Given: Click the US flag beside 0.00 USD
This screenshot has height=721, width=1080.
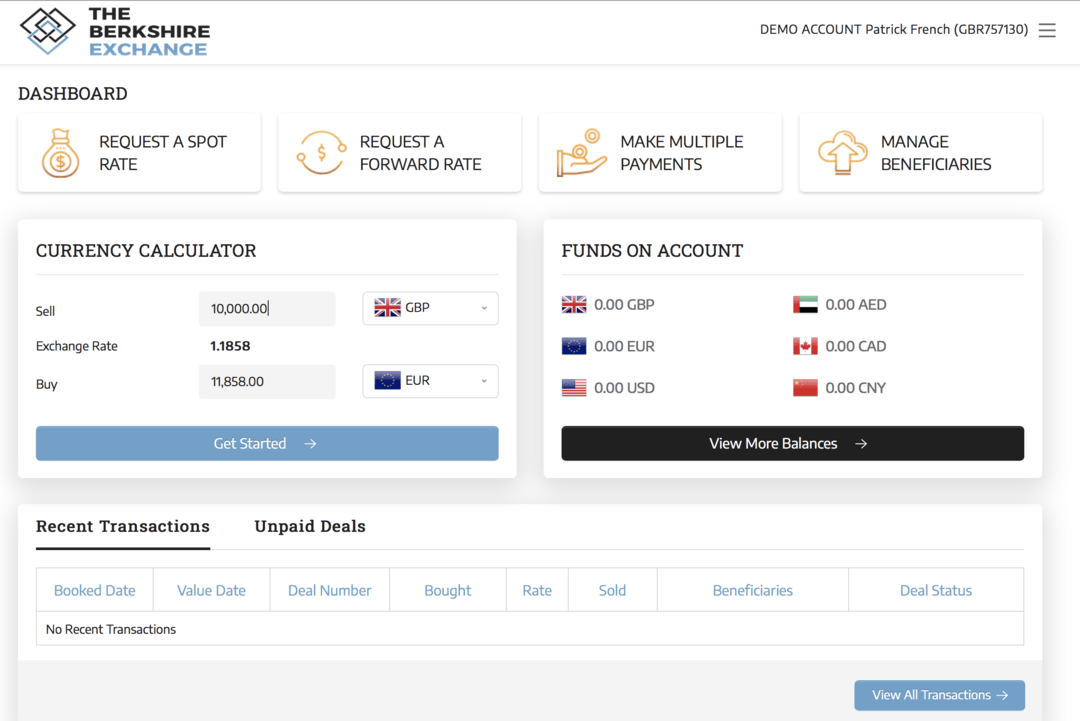Looking at the screenshot, I should pos(574,388).
